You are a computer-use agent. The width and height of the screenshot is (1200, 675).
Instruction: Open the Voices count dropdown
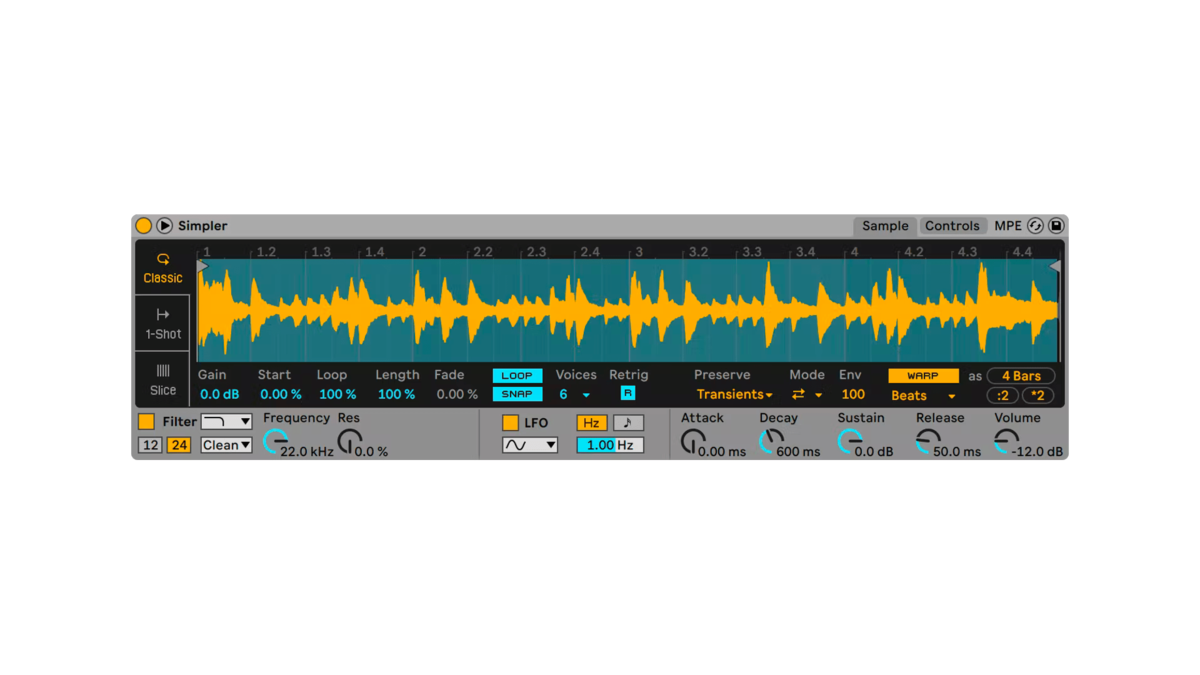coord(574,395)
